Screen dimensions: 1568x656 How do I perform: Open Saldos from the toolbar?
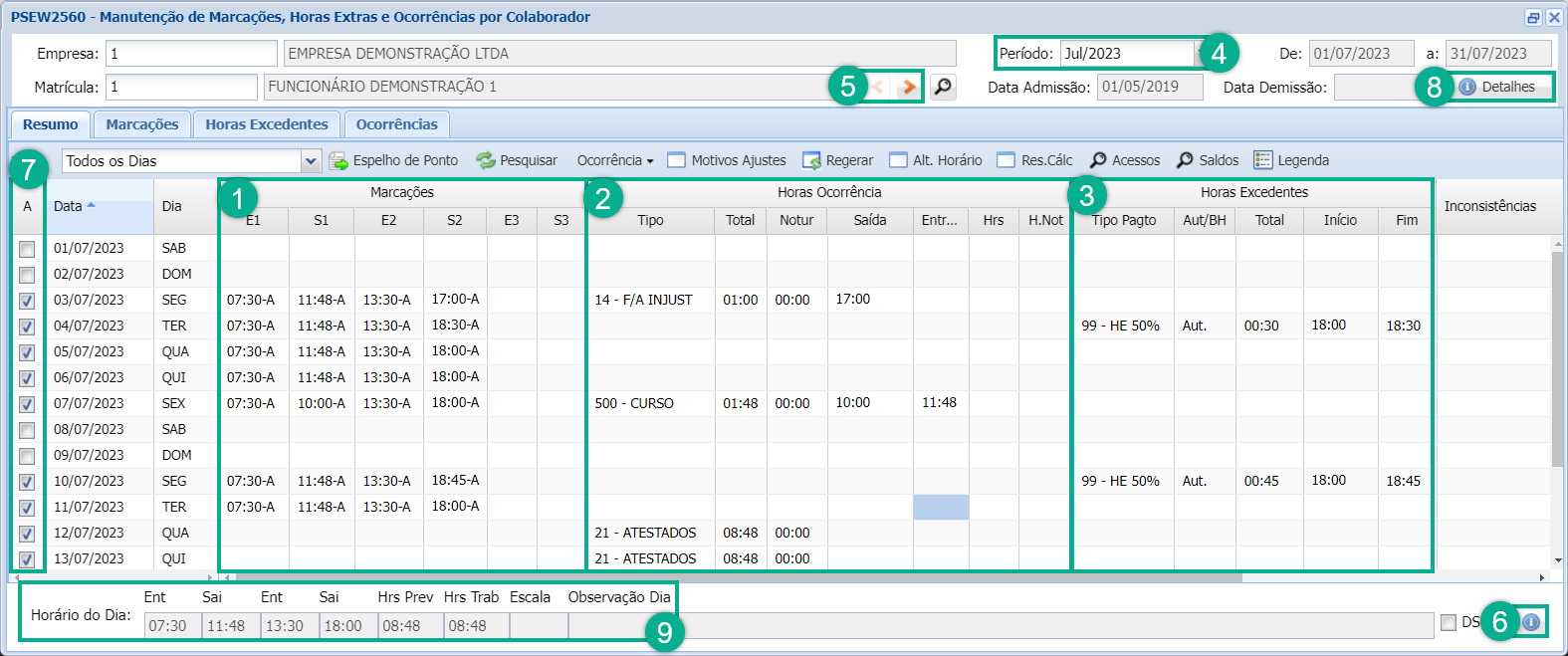(1185, 160)
